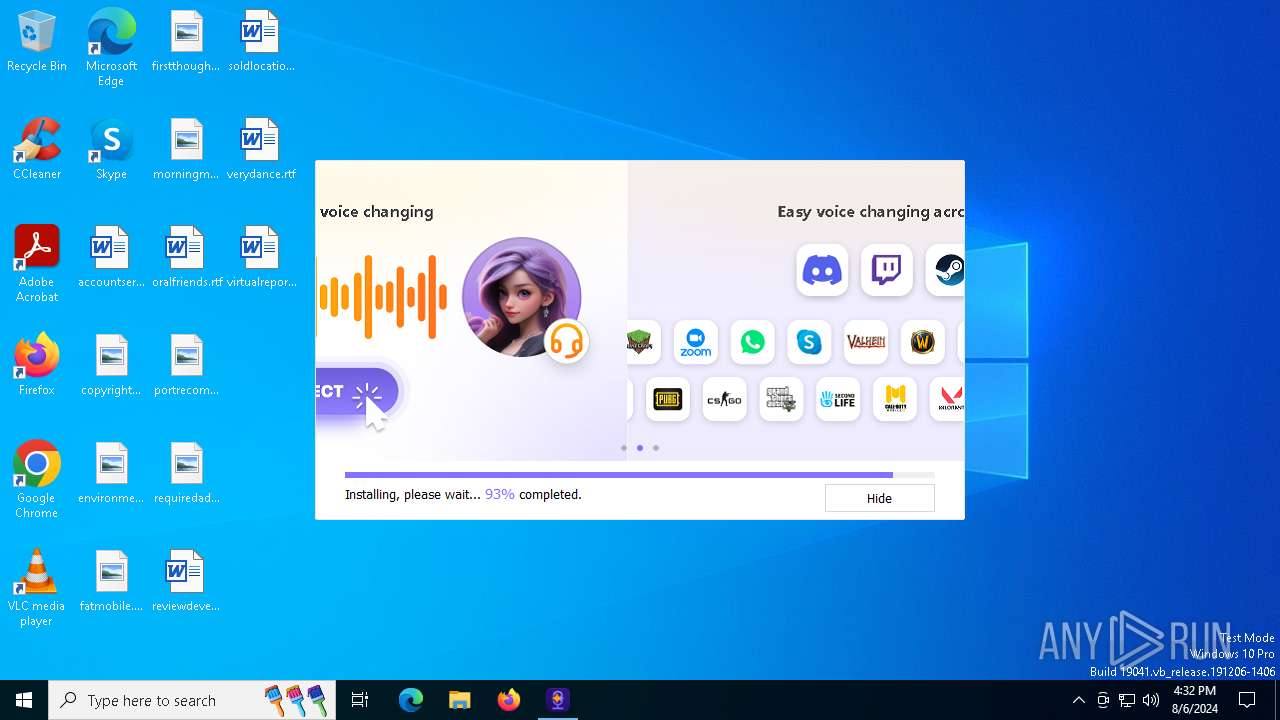
Task: Select the fatmobile... image file on desktop
Action: click(x=111, y=582)
